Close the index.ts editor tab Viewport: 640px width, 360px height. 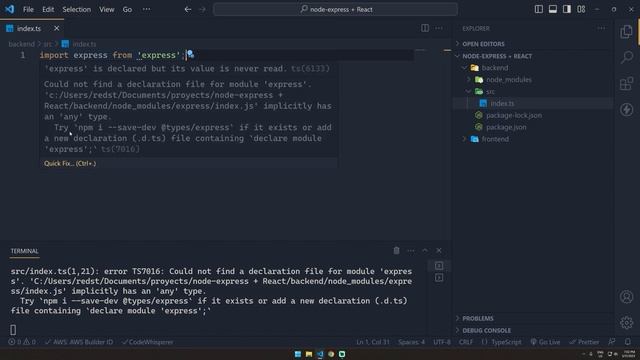coord(56,28)
